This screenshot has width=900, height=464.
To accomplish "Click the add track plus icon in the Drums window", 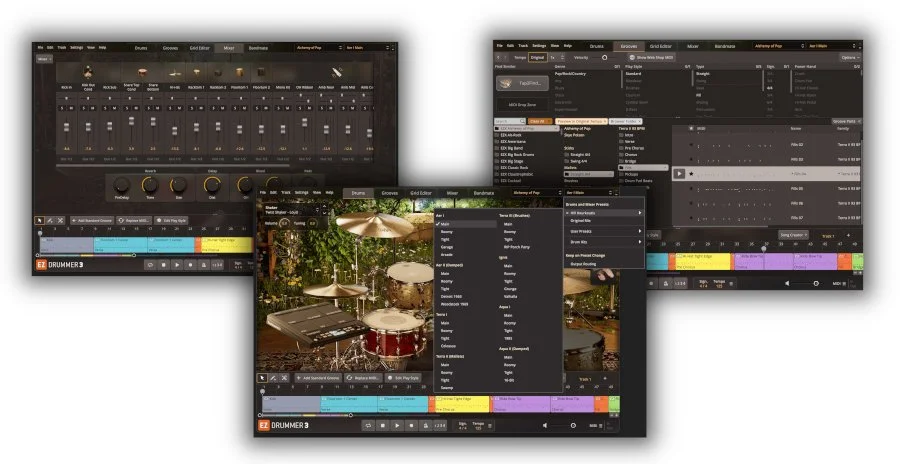I will tap(605, 378).
